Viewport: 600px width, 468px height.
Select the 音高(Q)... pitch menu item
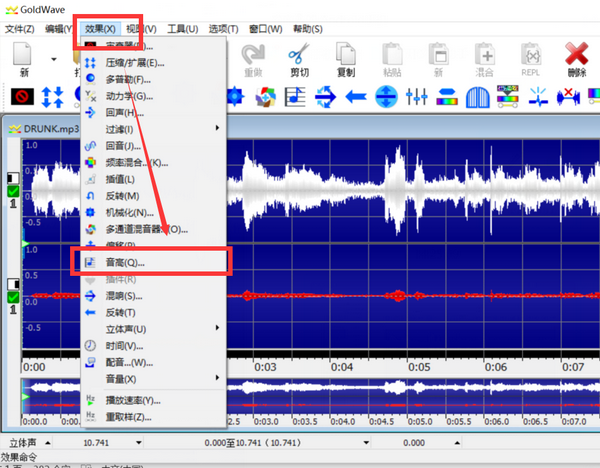(x=153, y=263)
